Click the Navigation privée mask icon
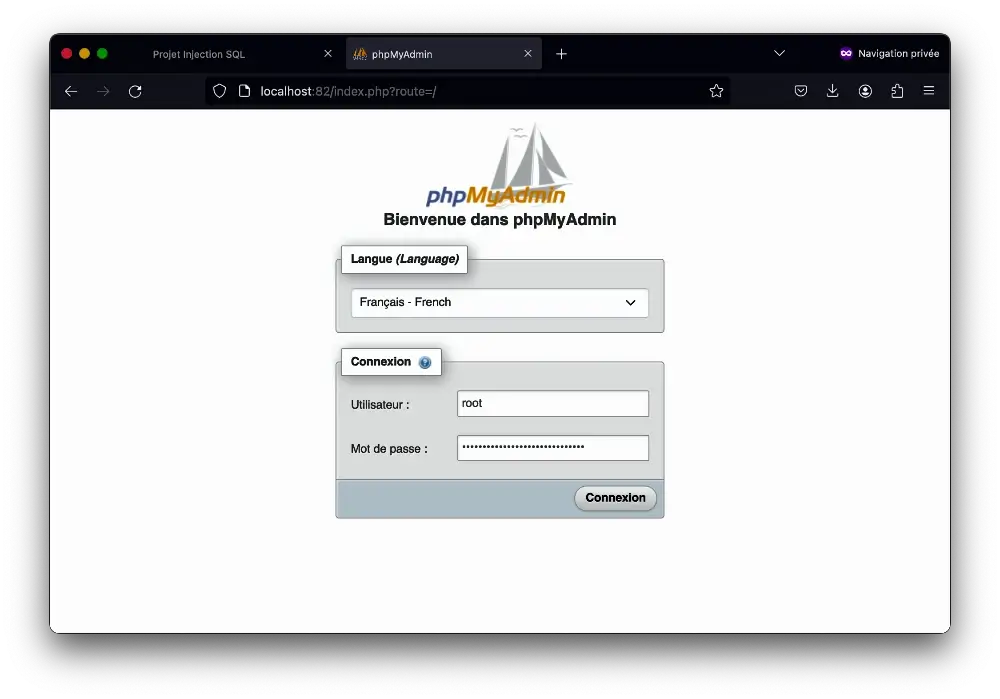 pos(846,54)
